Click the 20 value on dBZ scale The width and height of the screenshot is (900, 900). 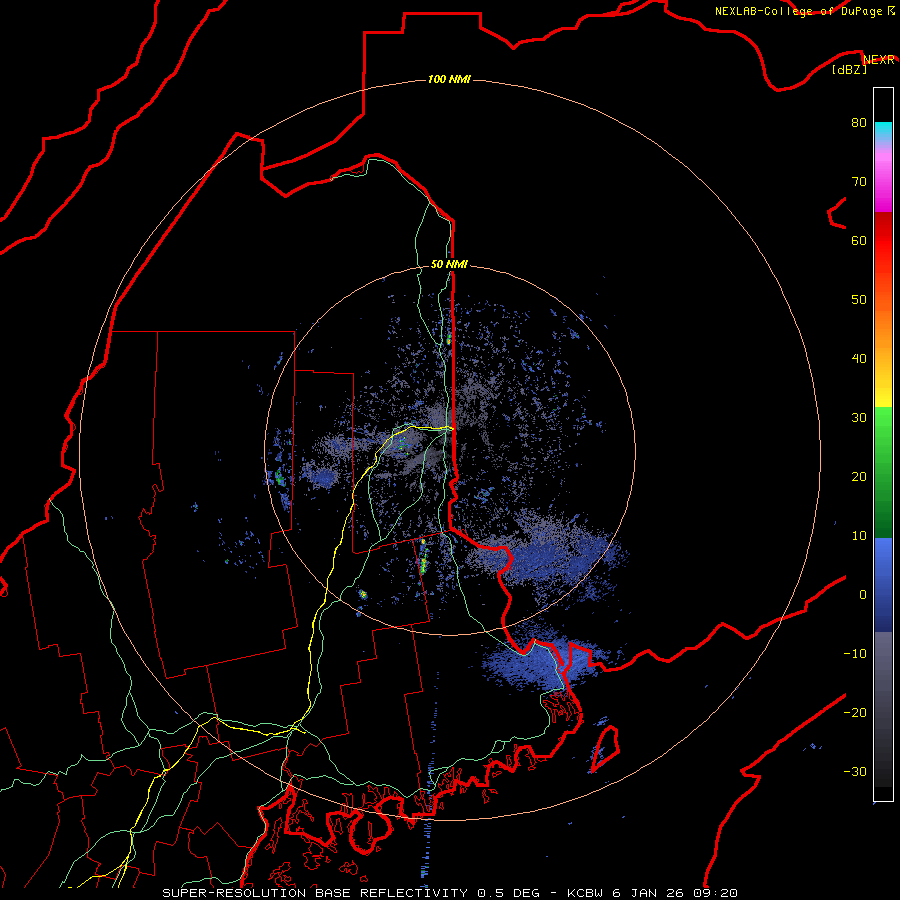(x=859, y=477)
